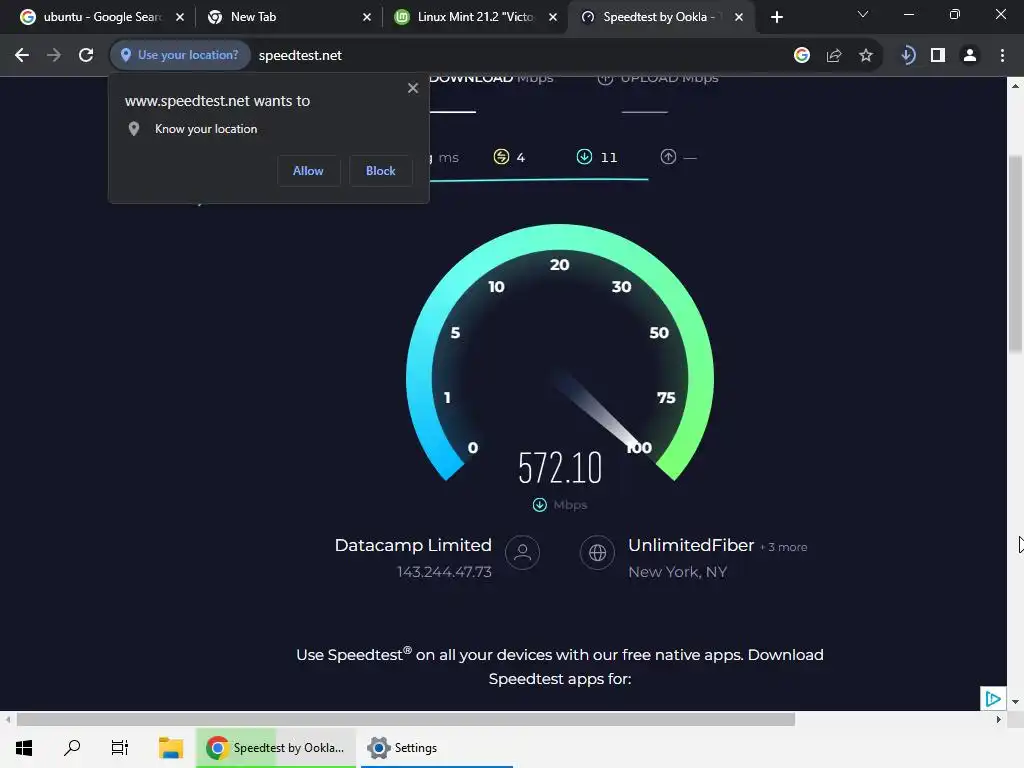Click the download latency icon next to 11
Viewport: 1024px width, 768px height.
584,157
